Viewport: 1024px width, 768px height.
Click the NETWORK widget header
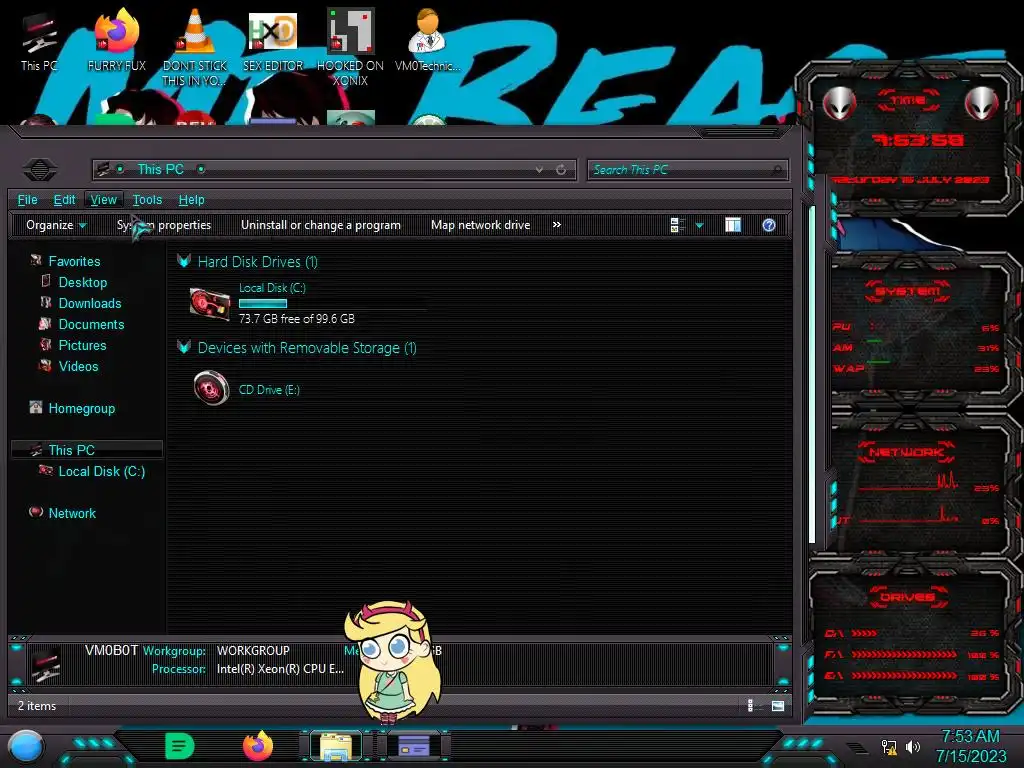[907, 451]
